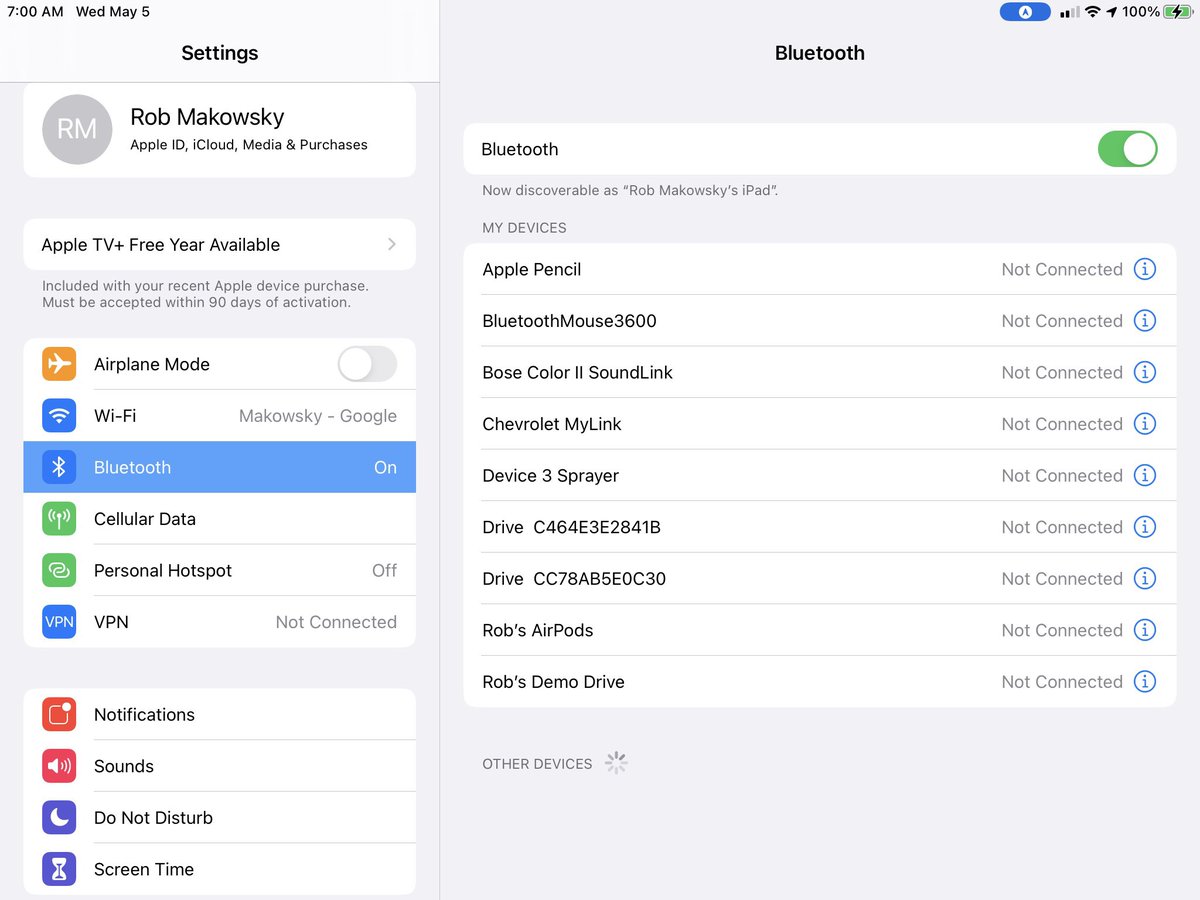
Task: Open Personal Hotspot settings
Action: (x=220, y=570)
